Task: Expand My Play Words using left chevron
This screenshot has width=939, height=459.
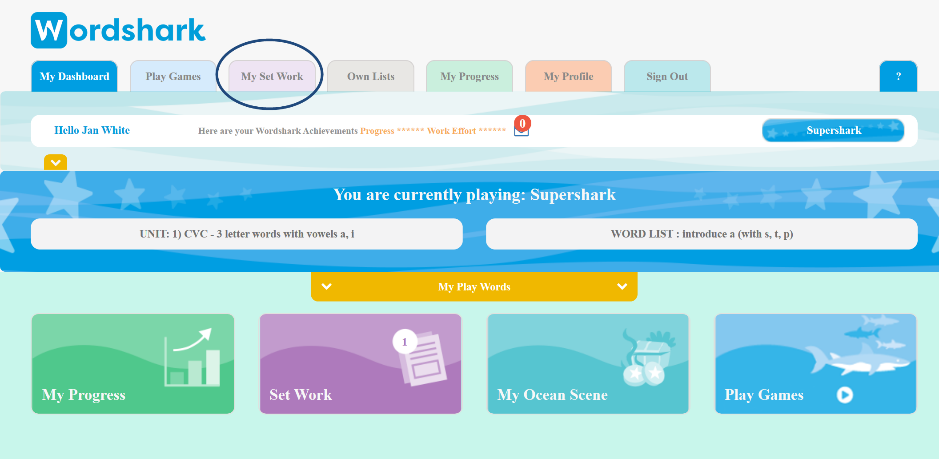Action: click(327, 286)
